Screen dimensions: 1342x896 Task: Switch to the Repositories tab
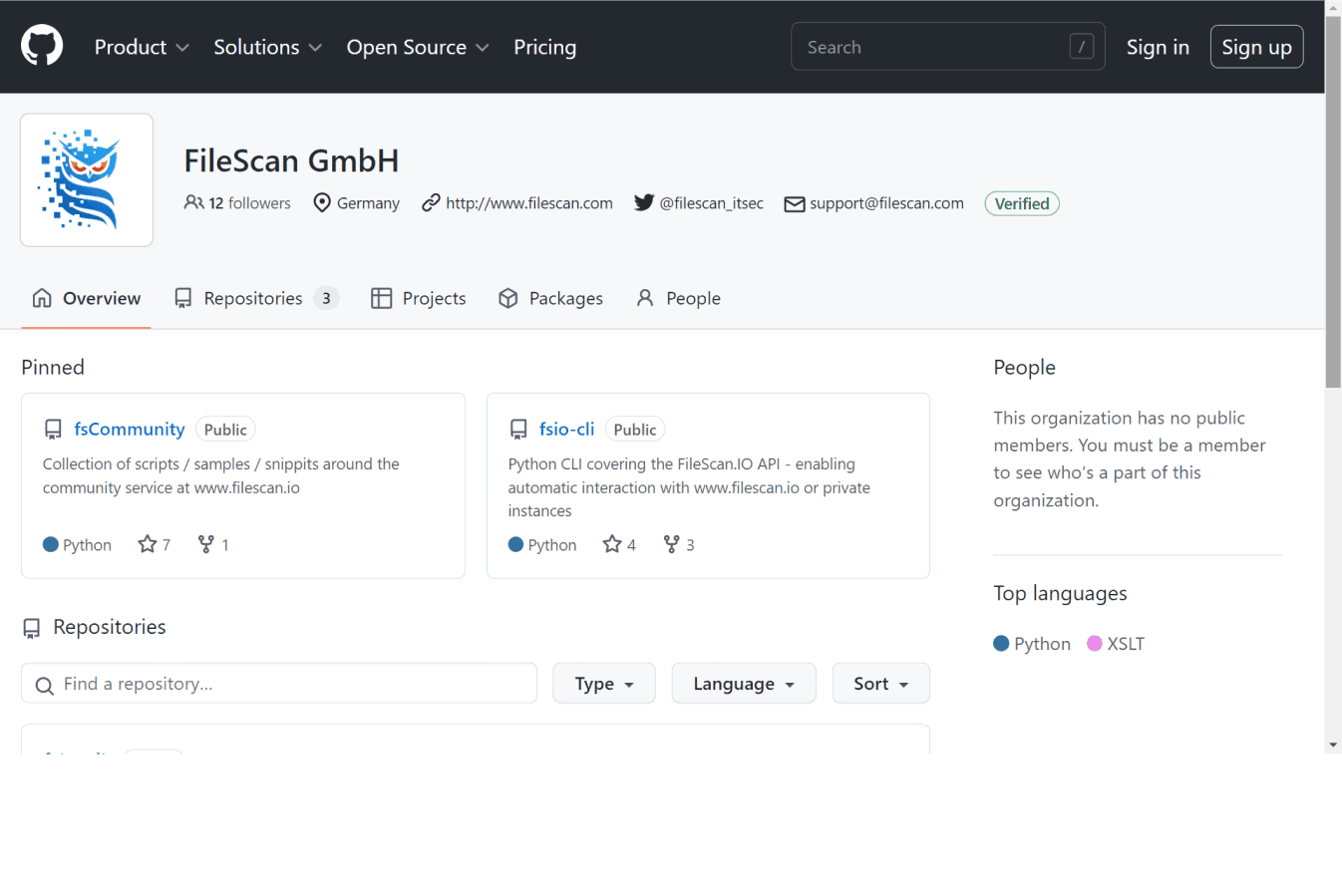(256, 298)
